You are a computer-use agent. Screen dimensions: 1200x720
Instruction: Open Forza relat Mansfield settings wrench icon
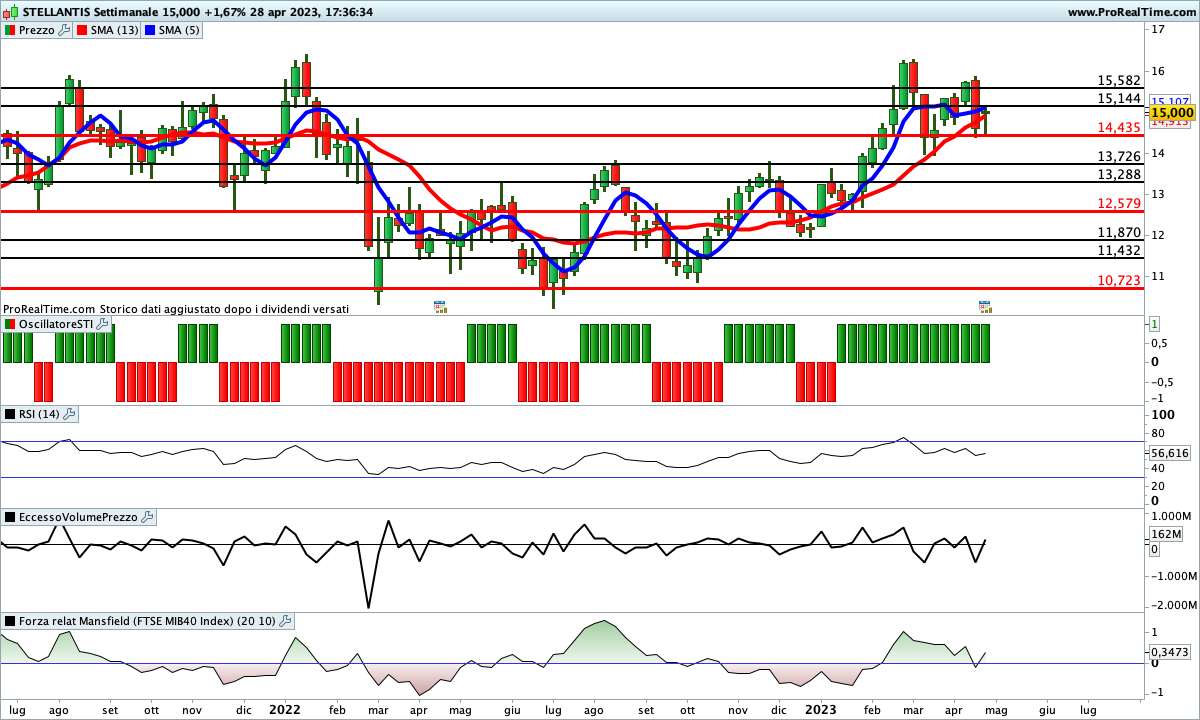point(285,621)
